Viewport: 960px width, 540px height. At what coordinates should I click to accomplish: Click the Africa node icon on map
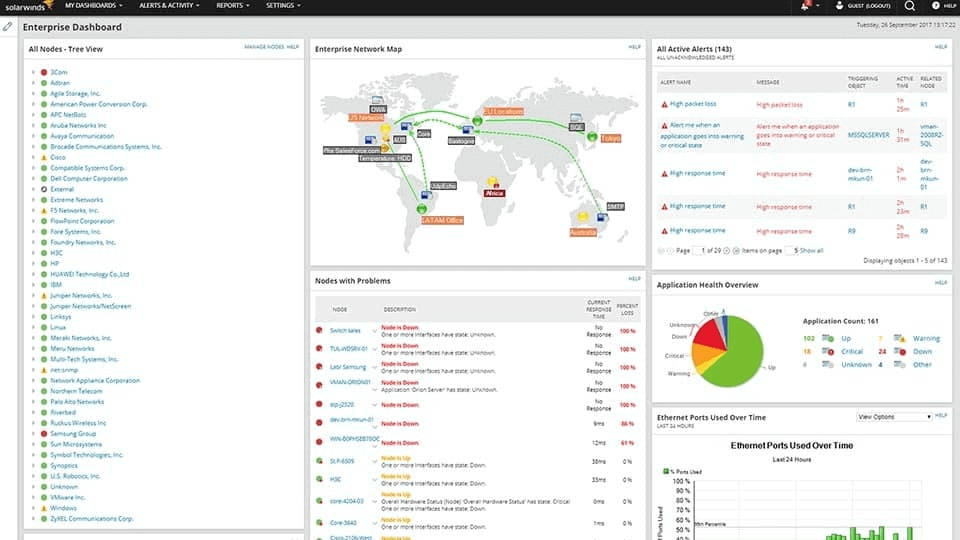coord(492,184)
